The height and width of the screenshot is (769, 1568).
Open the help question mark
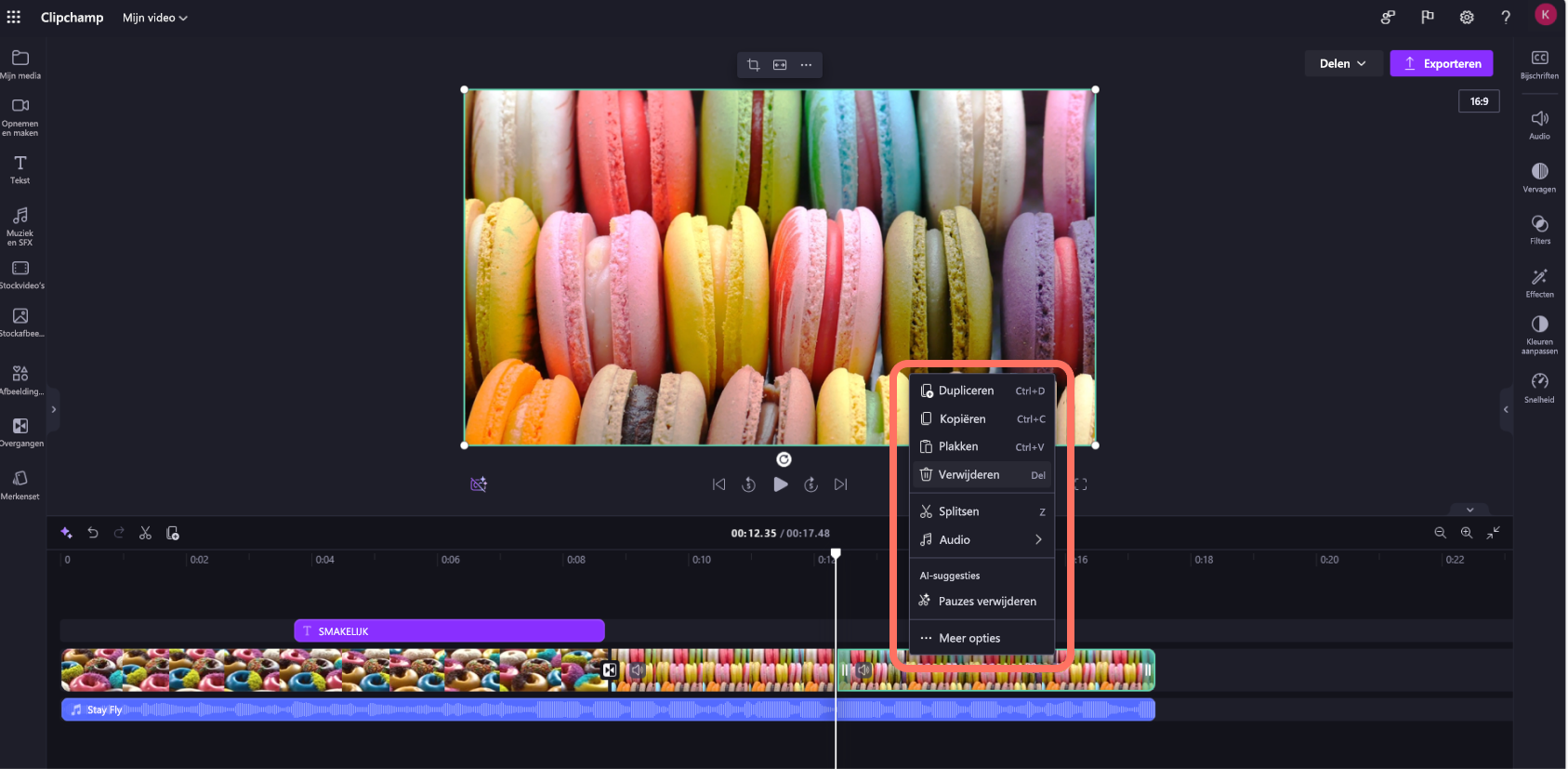pyautogui.click(x=1506, y=17)
